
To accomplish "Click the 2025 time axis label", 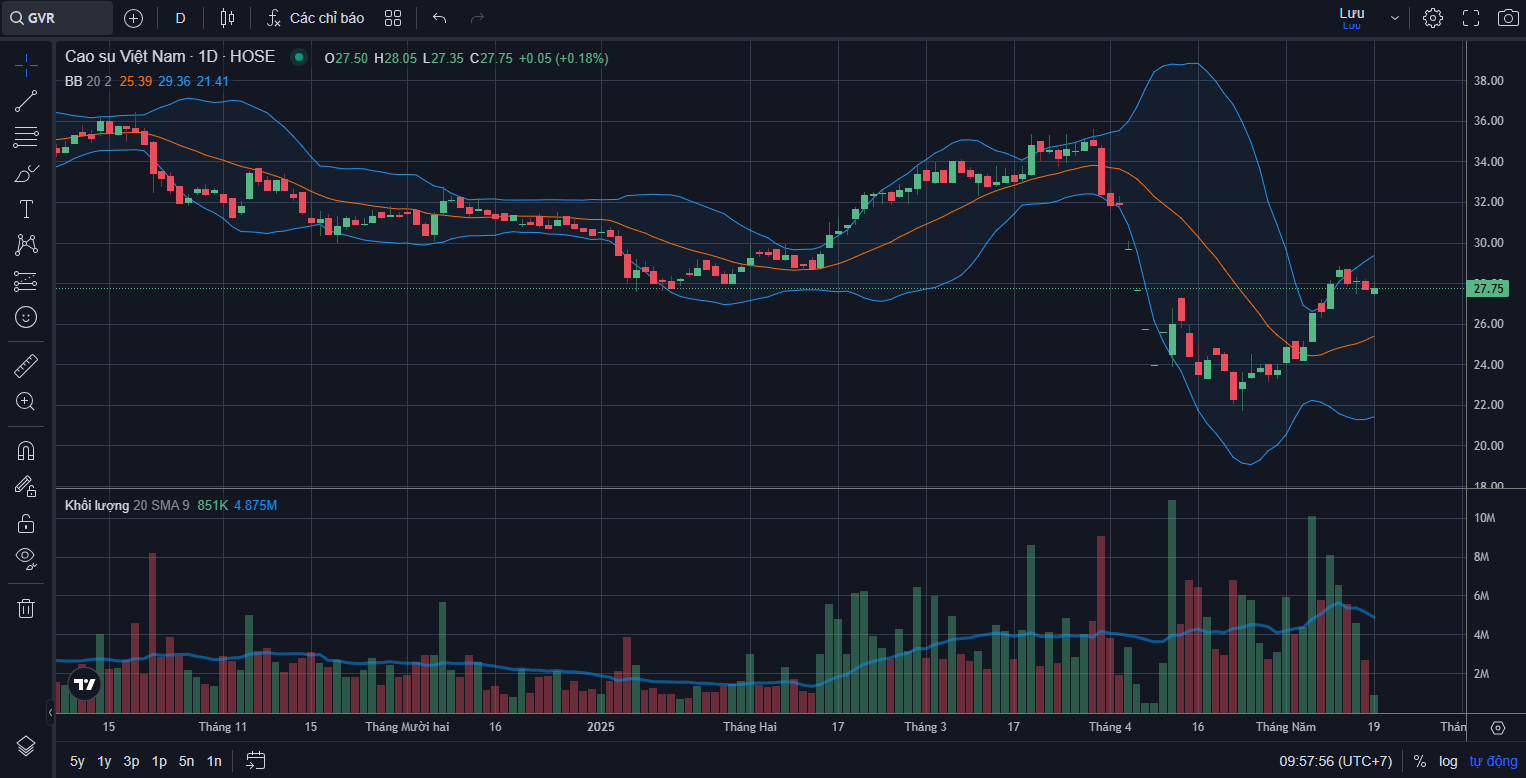I will 600,727.
